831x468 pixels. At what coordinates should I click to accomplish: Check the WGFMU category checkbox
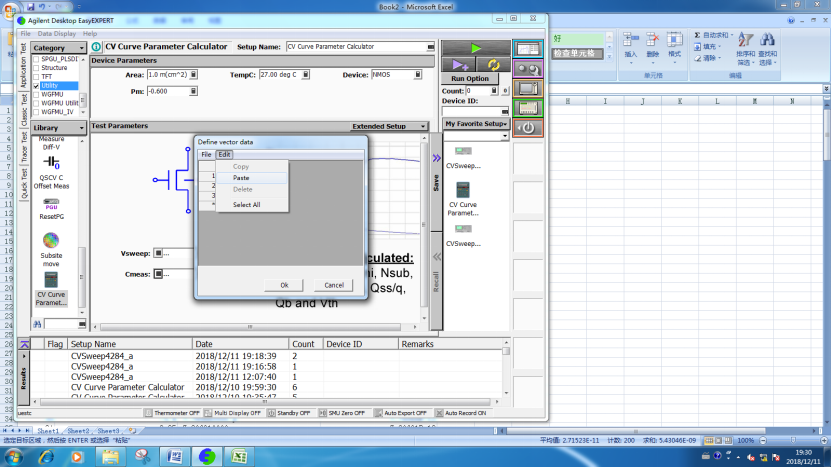click(x=36, y=94)
